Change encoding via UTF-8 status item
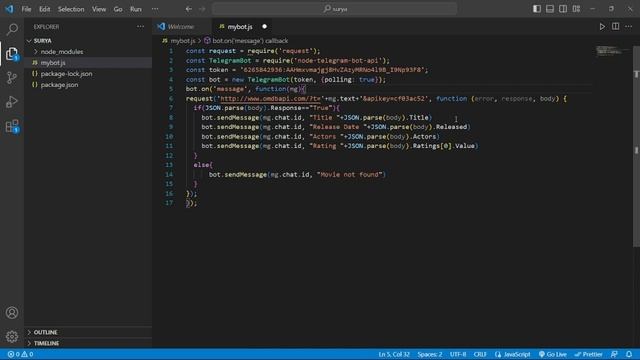The image size is (640, 360). (x=458, y=354)
